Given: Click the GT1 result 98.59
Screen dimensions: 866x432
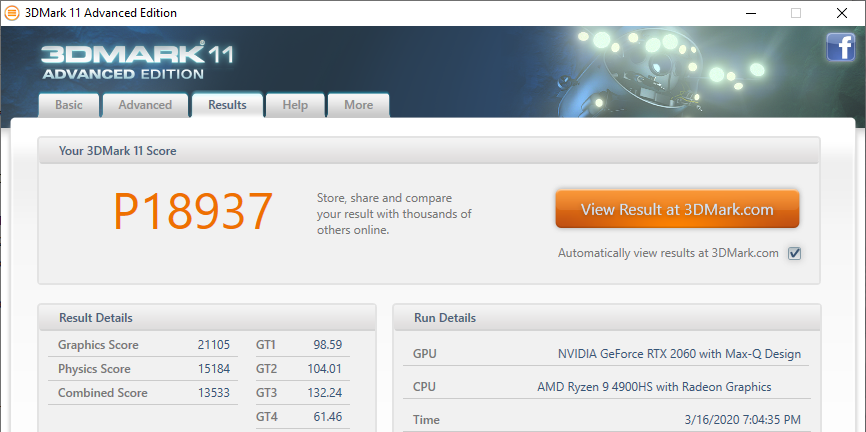Looking at the screenshot, I should point(328,345).
